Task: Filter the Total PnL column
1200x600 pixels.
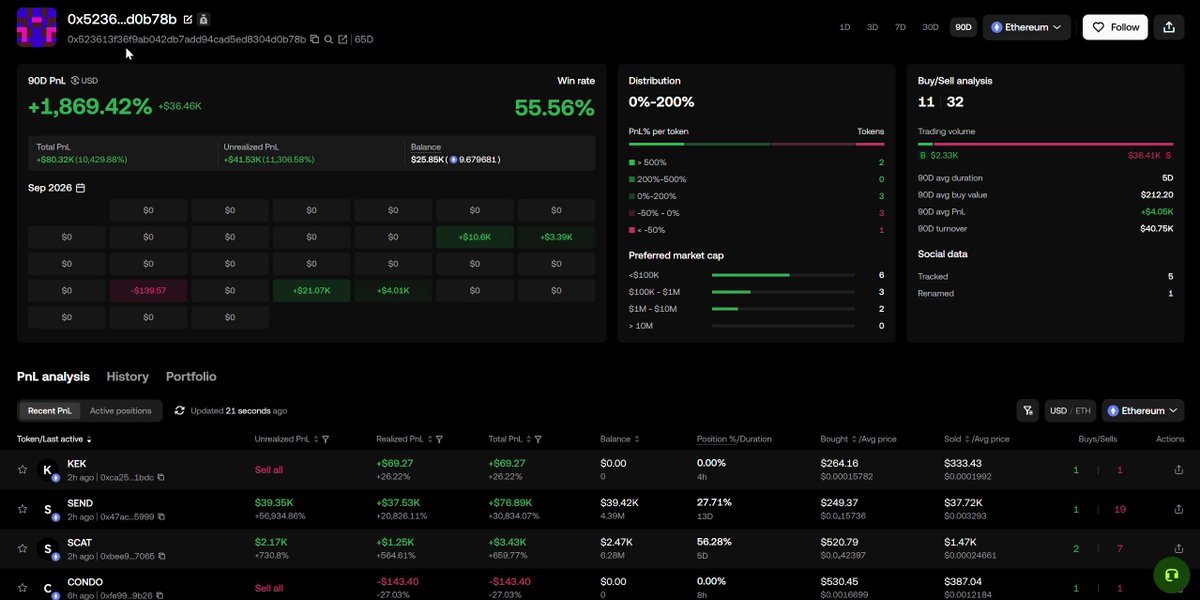Action: [x=538, y=439]
